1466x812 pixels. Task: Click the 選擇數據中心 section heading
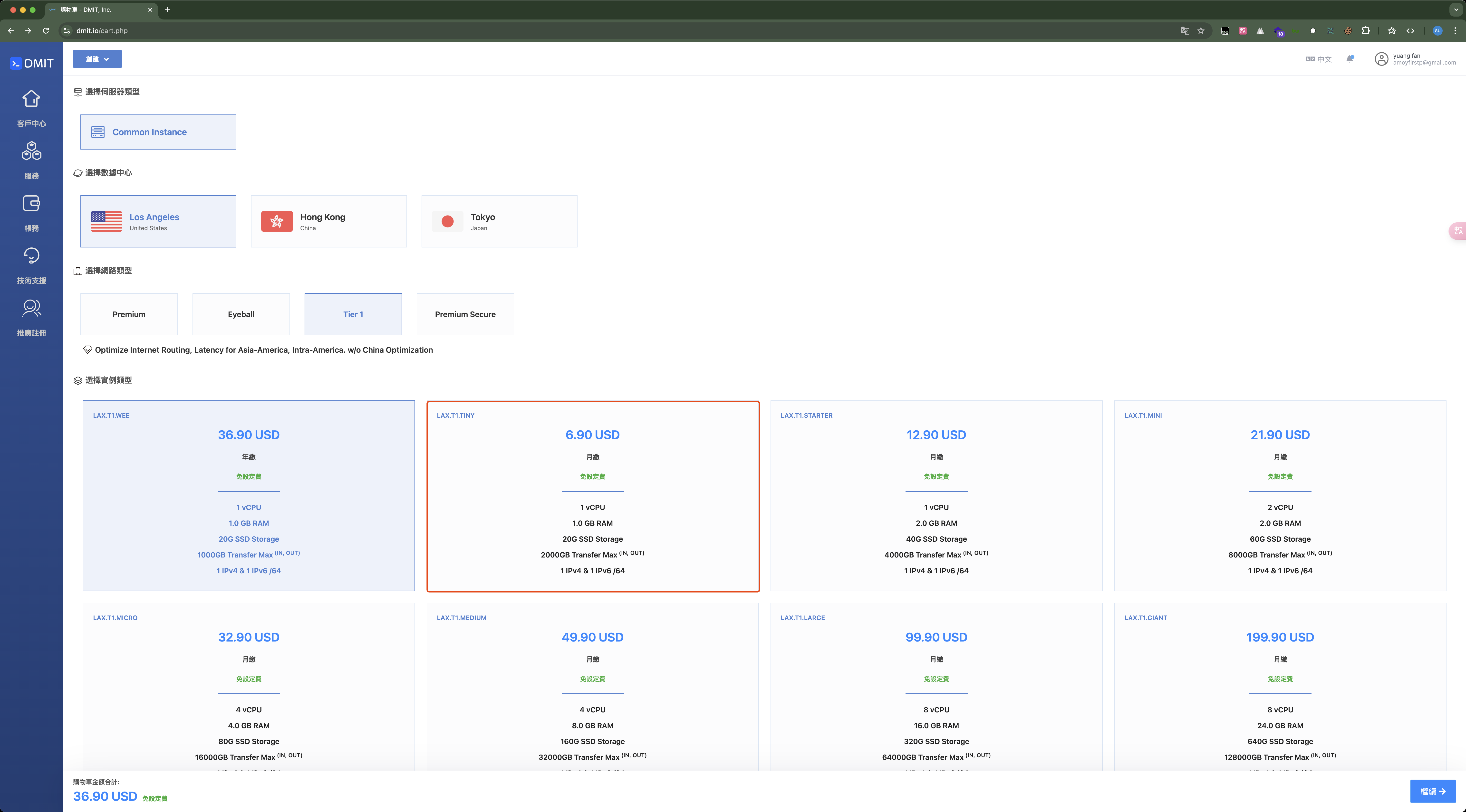[108, 173]
